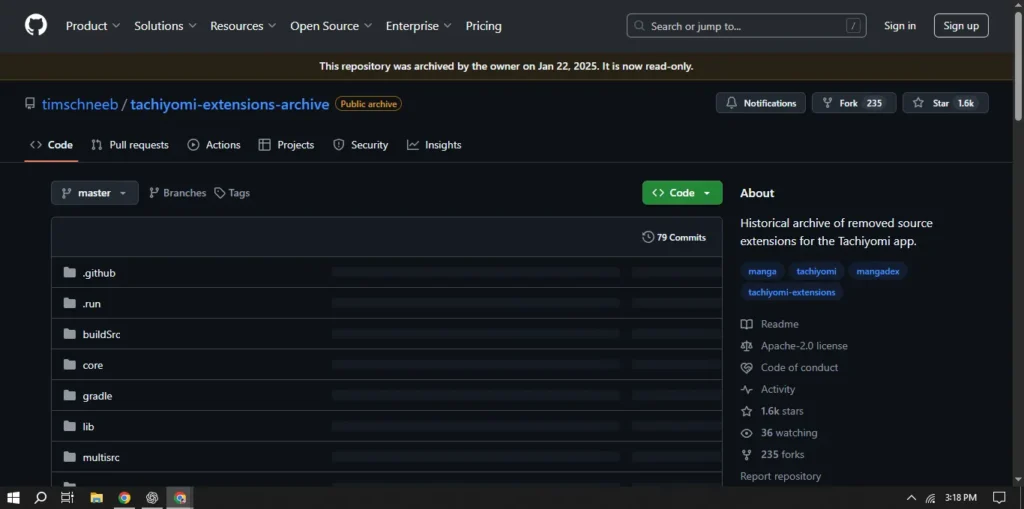Go to the Actions tab
1024x509 pixels.
point(214,145)
